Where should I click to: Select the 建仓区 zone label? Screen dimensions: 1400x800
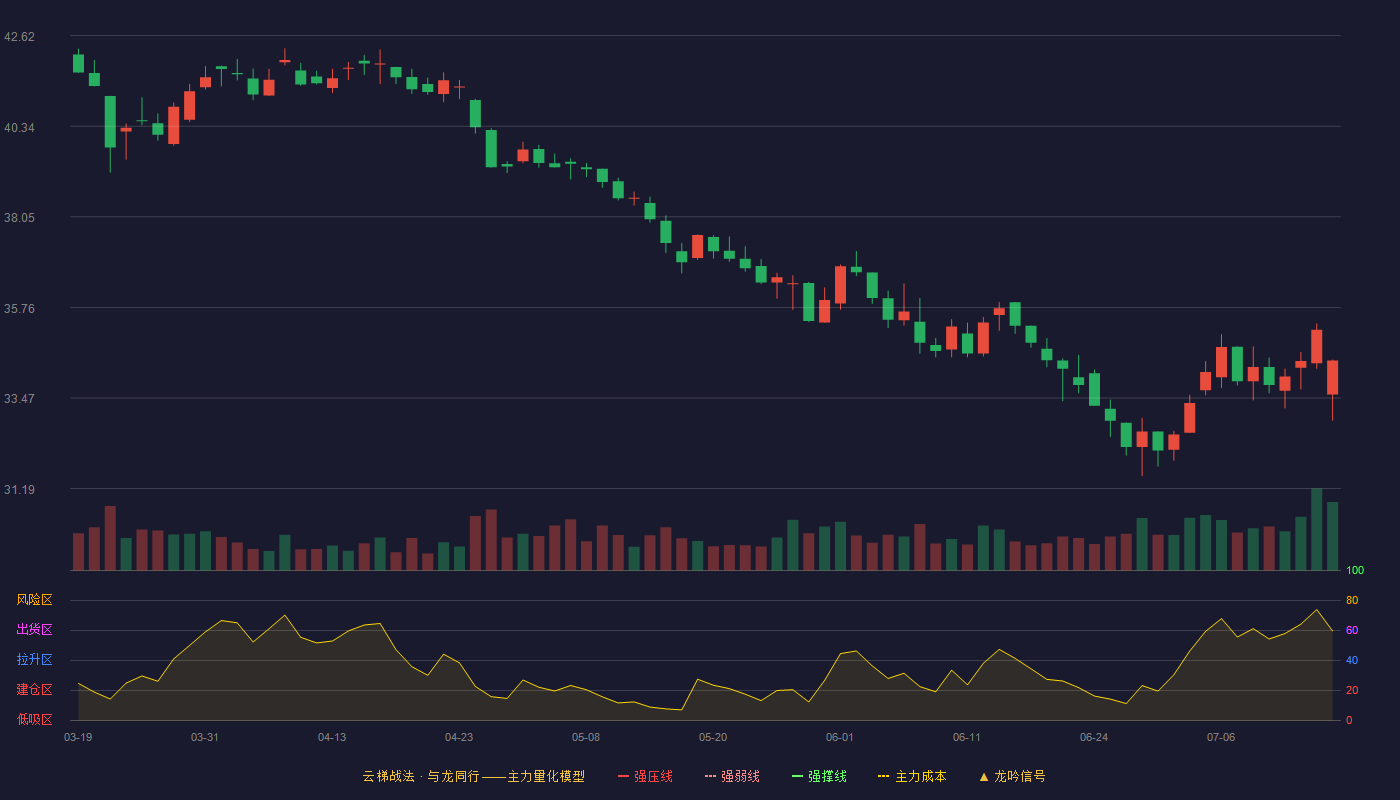(x=34, y=690)
